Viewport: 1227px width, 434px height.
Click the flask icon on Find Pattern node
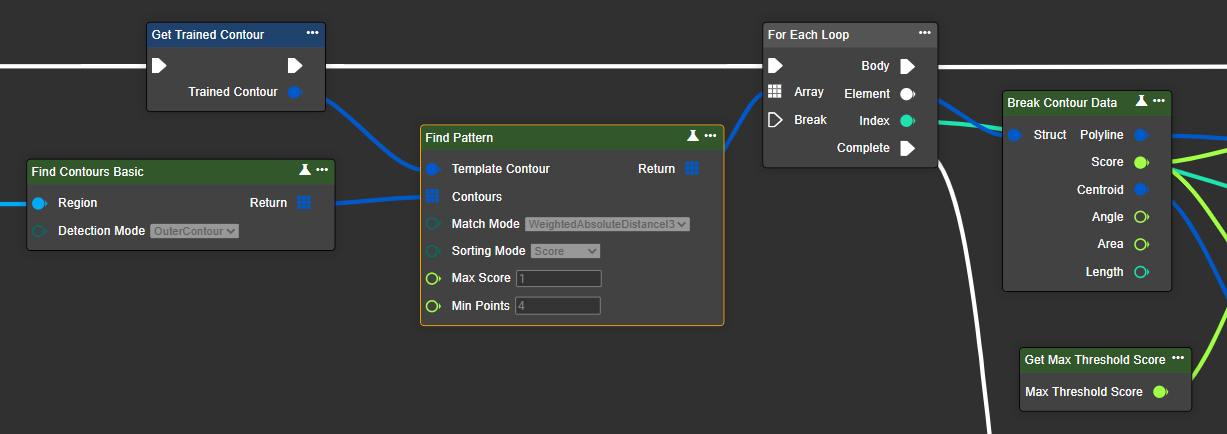(693, 136)
